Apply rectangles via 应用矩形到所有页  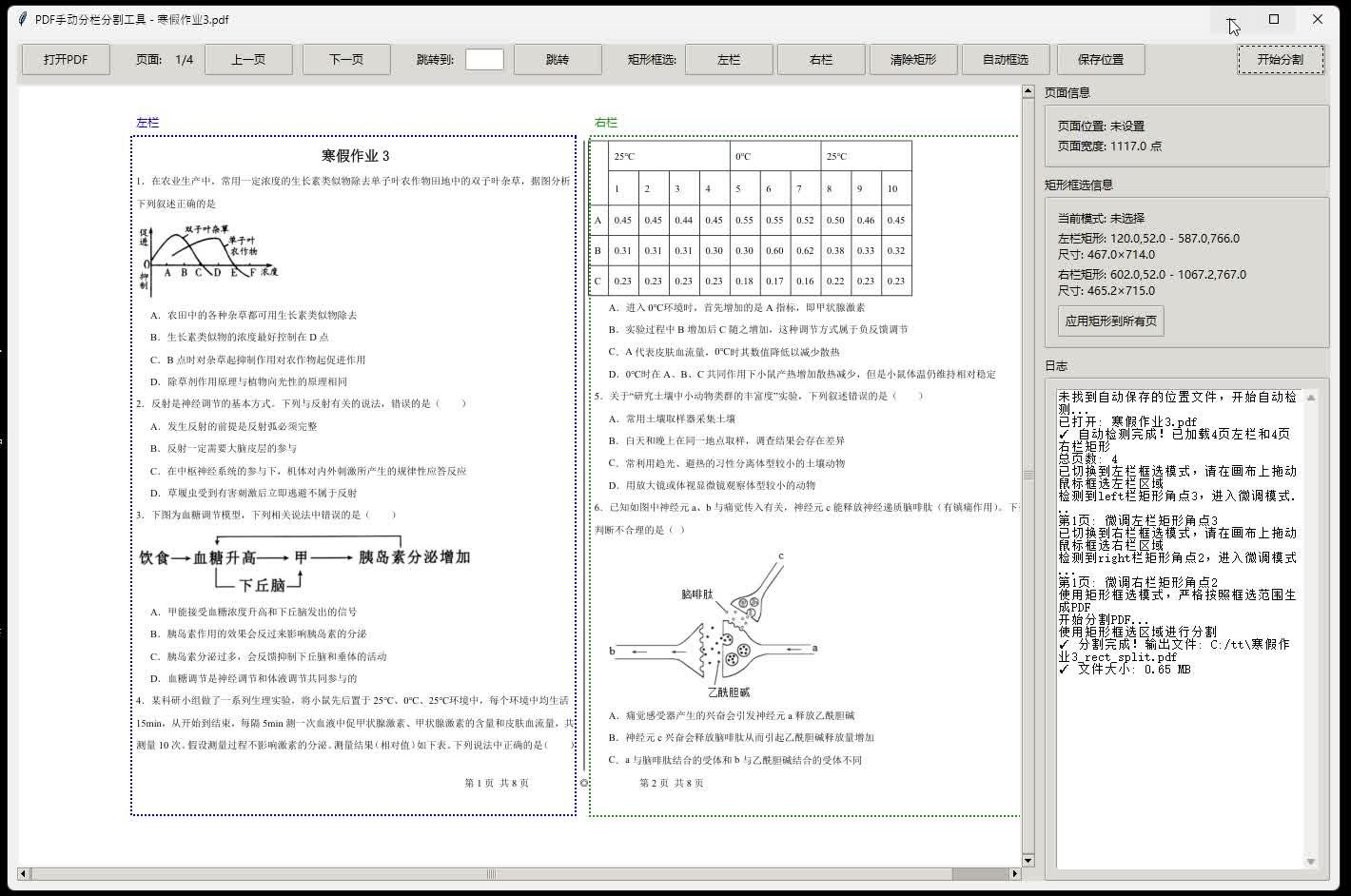[x=1111, y=321]
